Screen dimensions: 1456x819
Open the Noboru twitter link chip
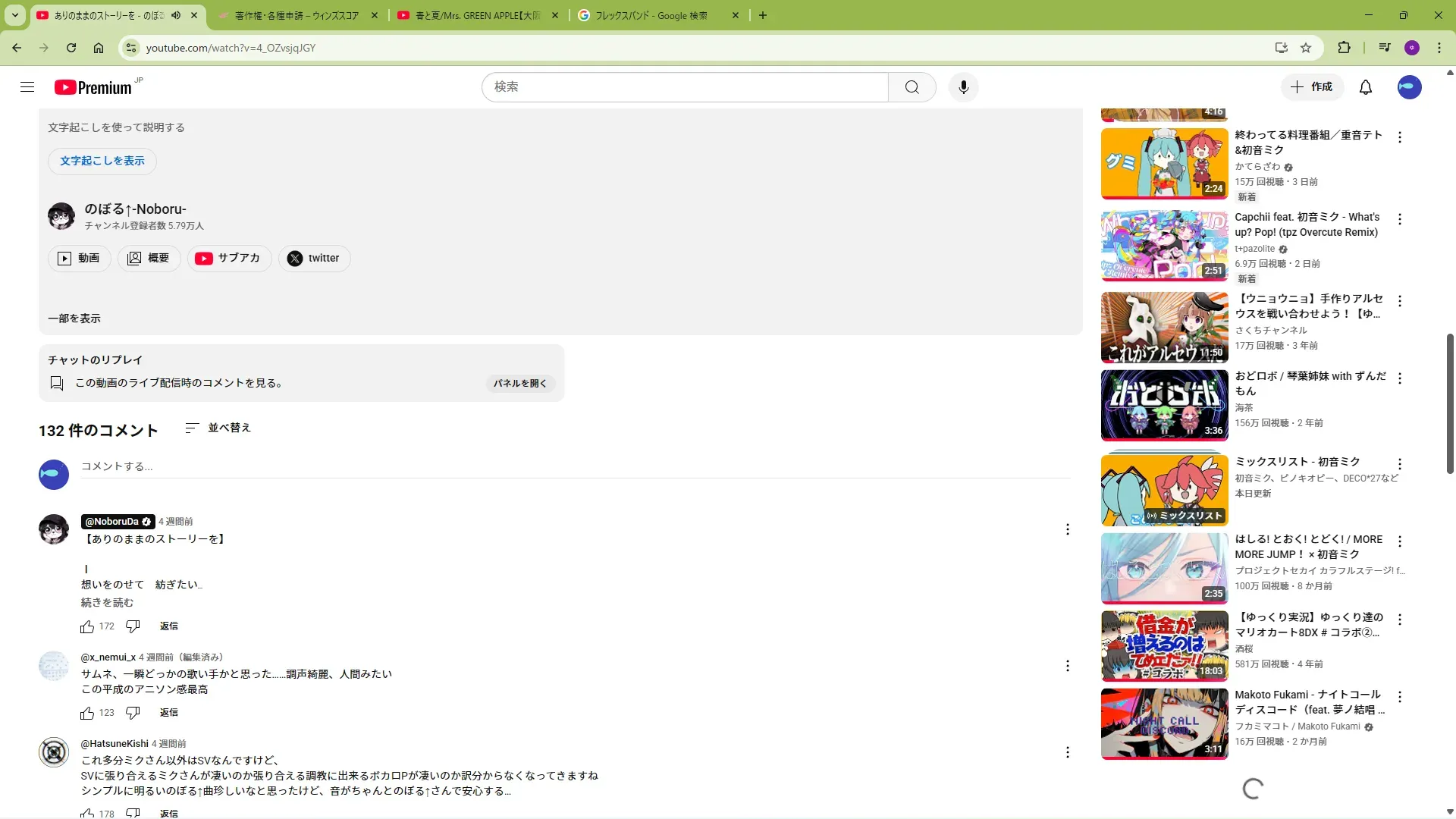[x=314, y=259]
